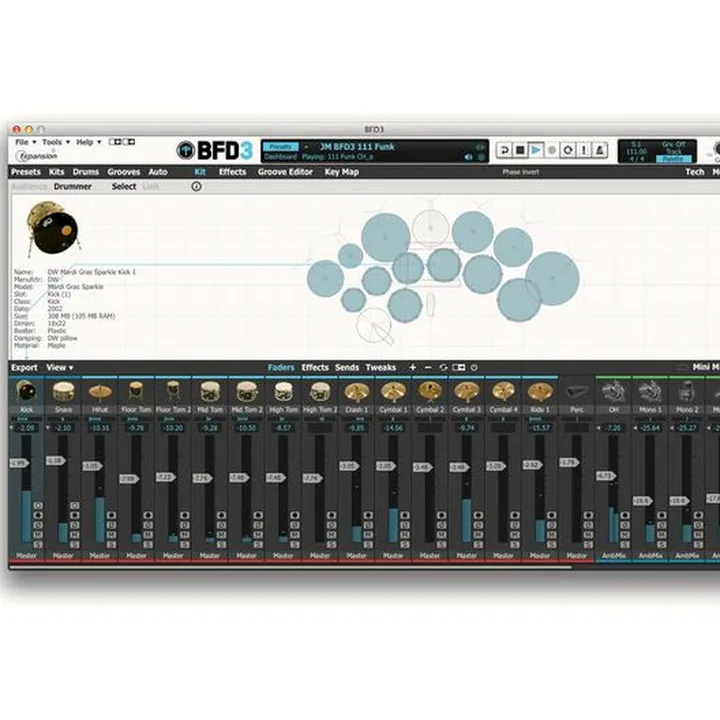Stop playback with the square stop button
Screen dimensions: 720x720
click(x=520, y=150)
